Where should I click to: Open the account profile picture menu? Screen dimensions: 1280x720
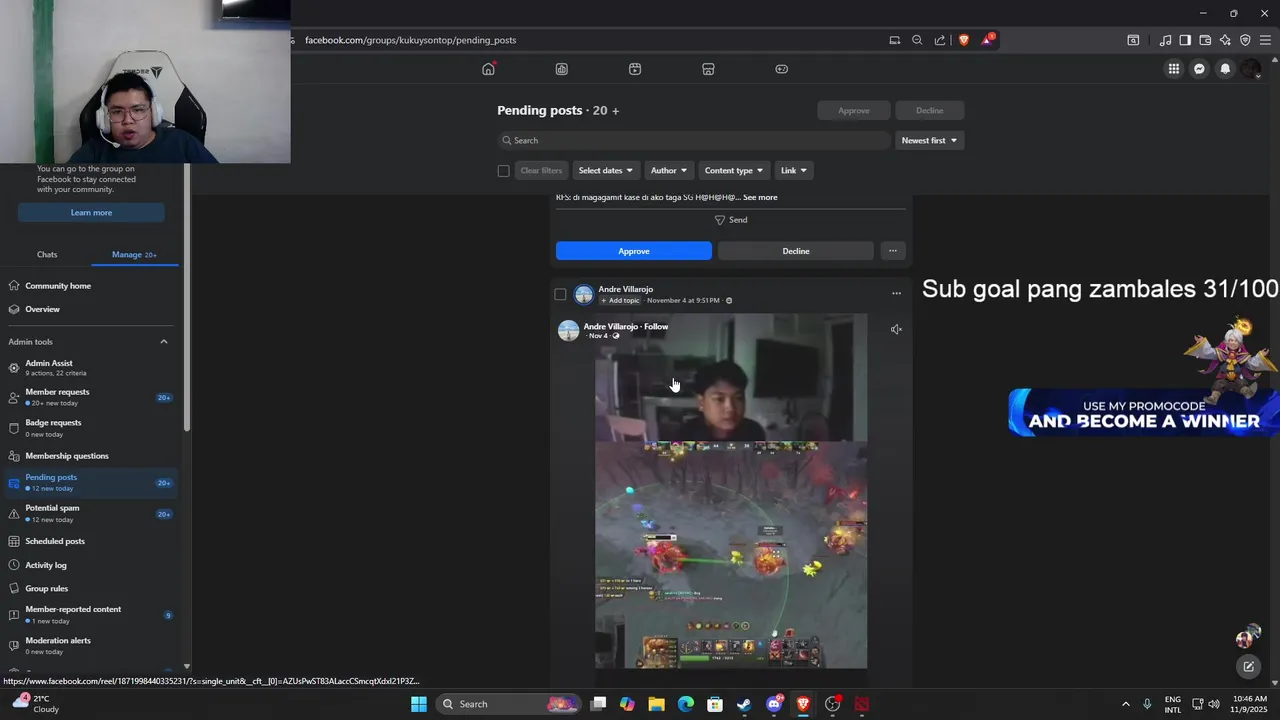click(1251, 69)
